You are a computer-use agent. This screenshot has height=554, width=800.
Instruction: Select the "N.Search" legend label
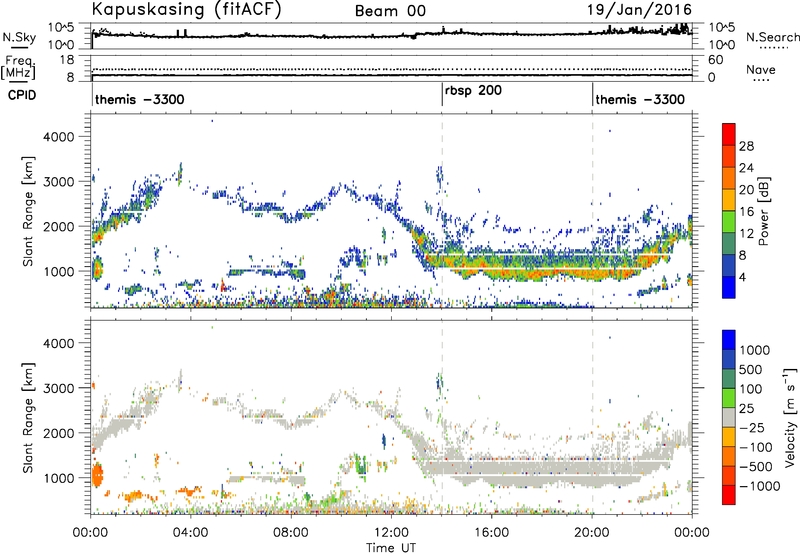(772, 37)
